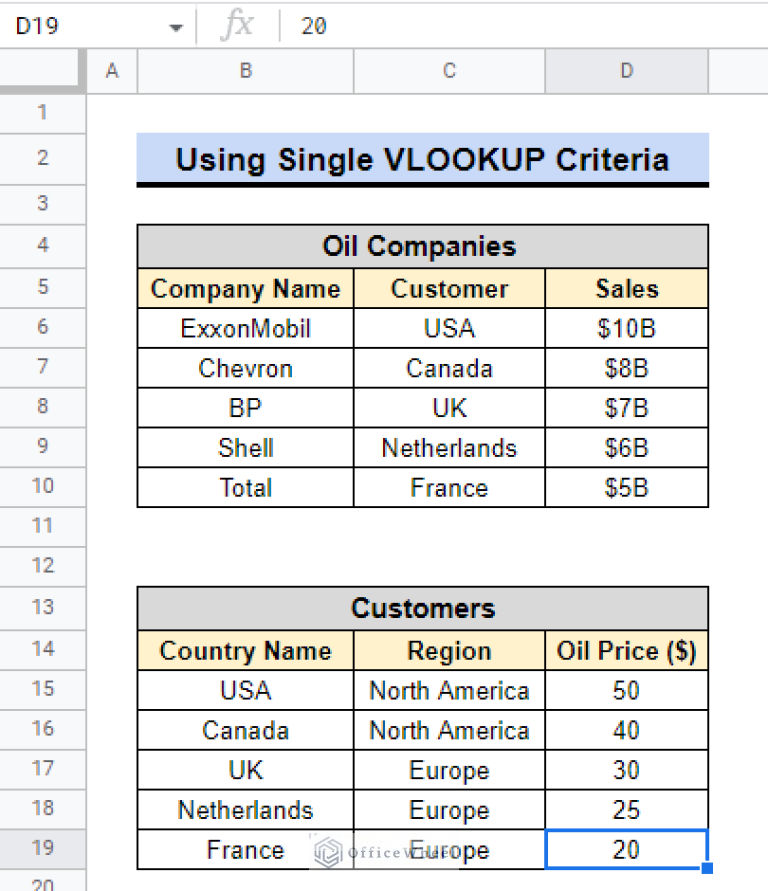Select the Total cell in the first table

[x=244, y=488]
